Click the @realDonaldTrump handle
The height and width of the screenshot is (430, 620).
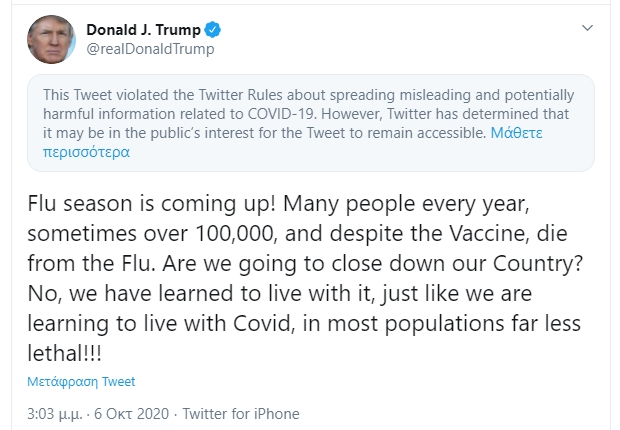pyautogui.click(x=150, y=48)
